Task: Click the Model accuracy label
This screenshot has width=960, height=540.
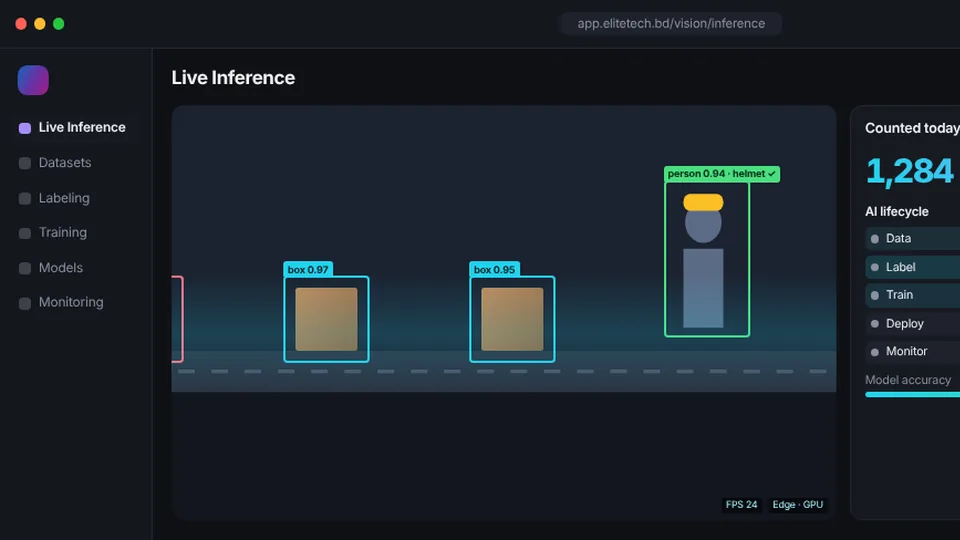Action: coord(908,380)
